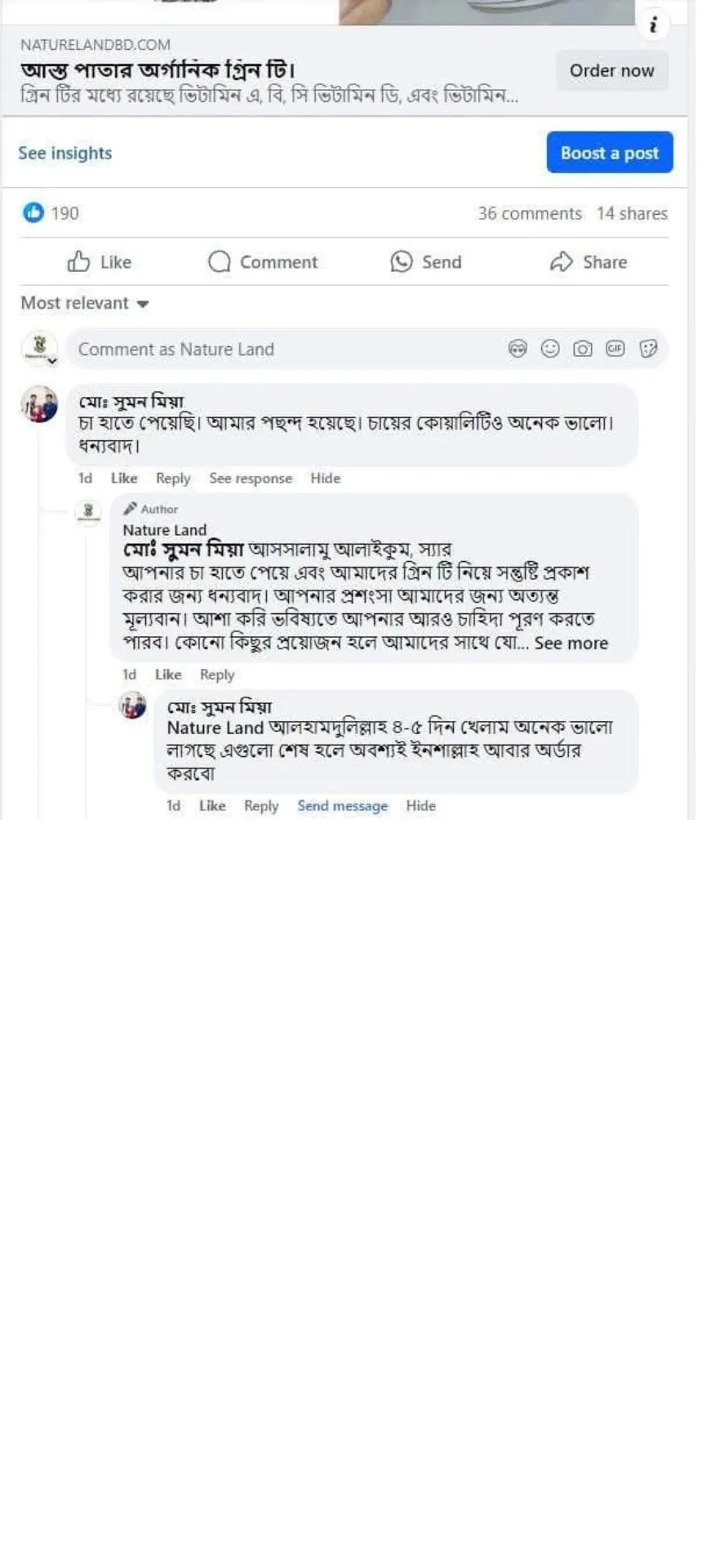Like the post with thumbs-up button
Image resolution: width=702 pixels, height=1568 pixels.
point(100,262)
